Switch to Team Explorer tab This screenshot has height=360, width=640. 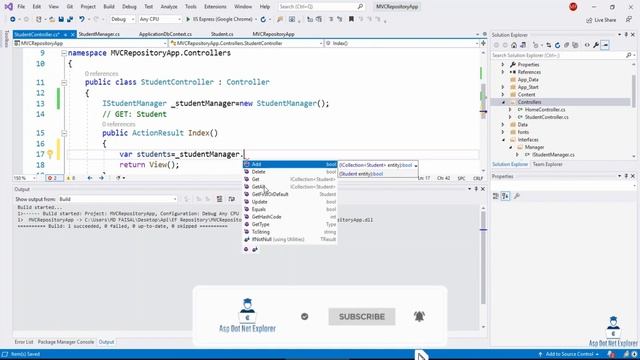(547, 164)
